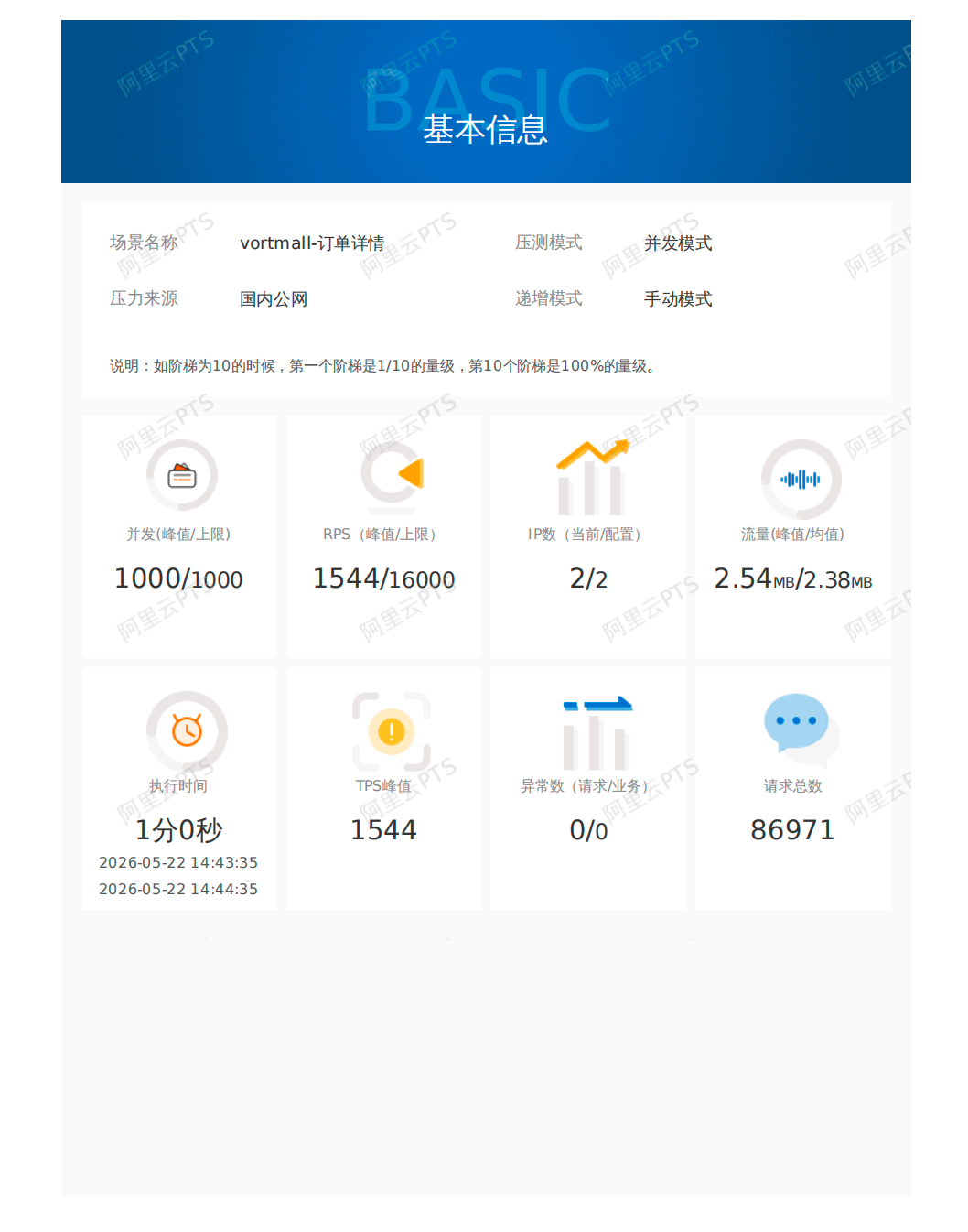
Task: Click the 场景名称 label
Action: tap(144, 243)
